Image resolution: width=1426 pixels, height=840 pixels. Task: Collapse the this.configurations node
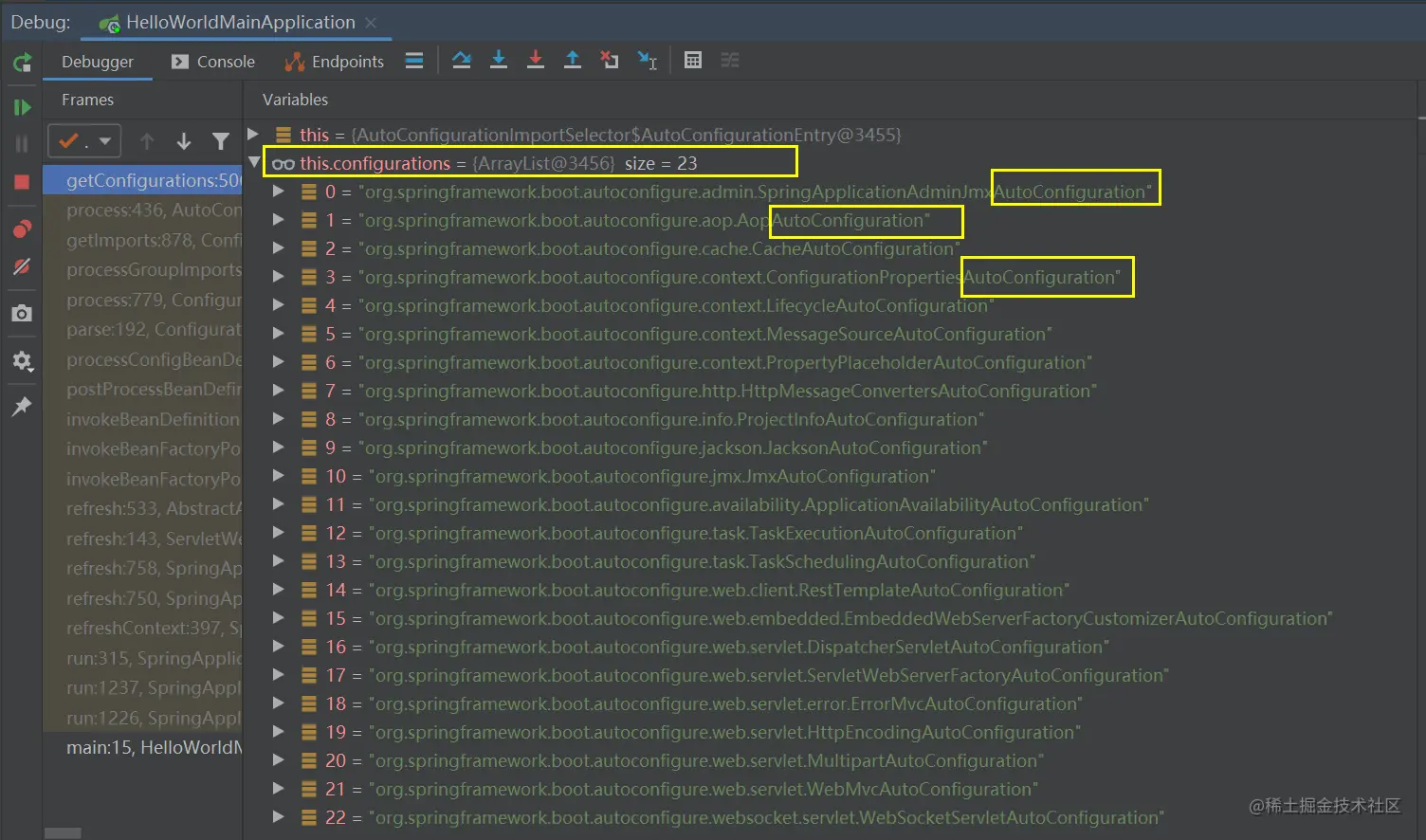[x=254, y=162]
